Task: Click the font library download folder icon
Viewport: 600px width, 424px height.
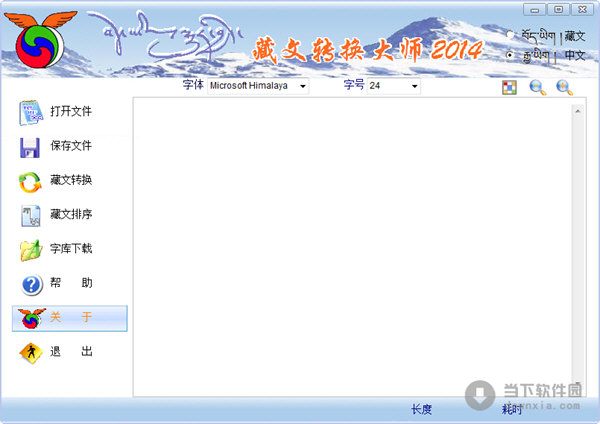Action: [x=31, y=250]
